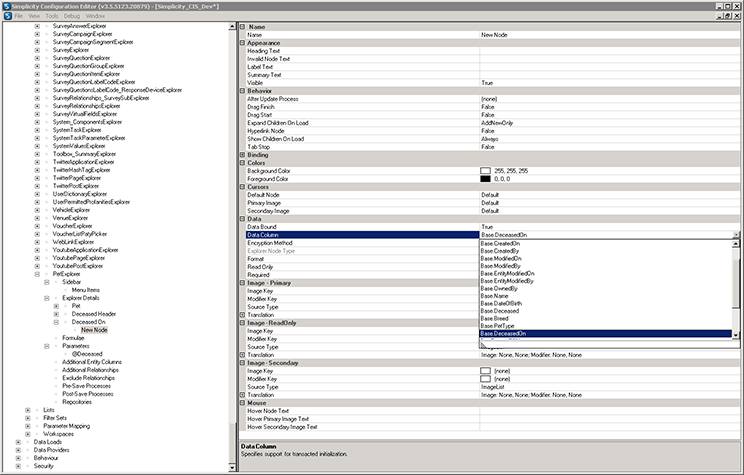Open the Tools menu
The image size is (744, 475).
[52, 16]
